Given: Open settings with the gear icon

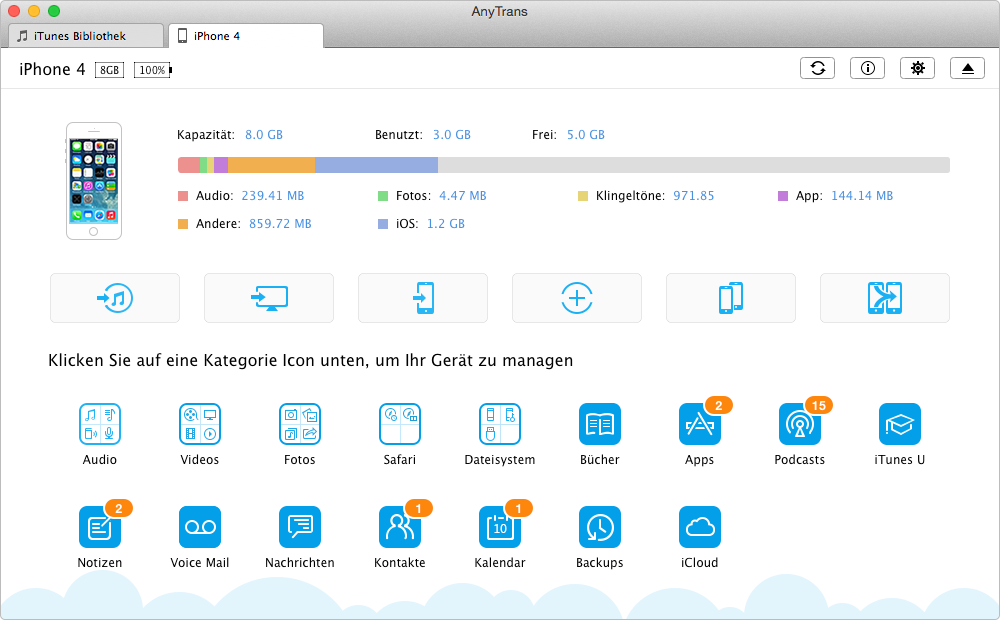Looking at the screenshot, I should (917, 68).
